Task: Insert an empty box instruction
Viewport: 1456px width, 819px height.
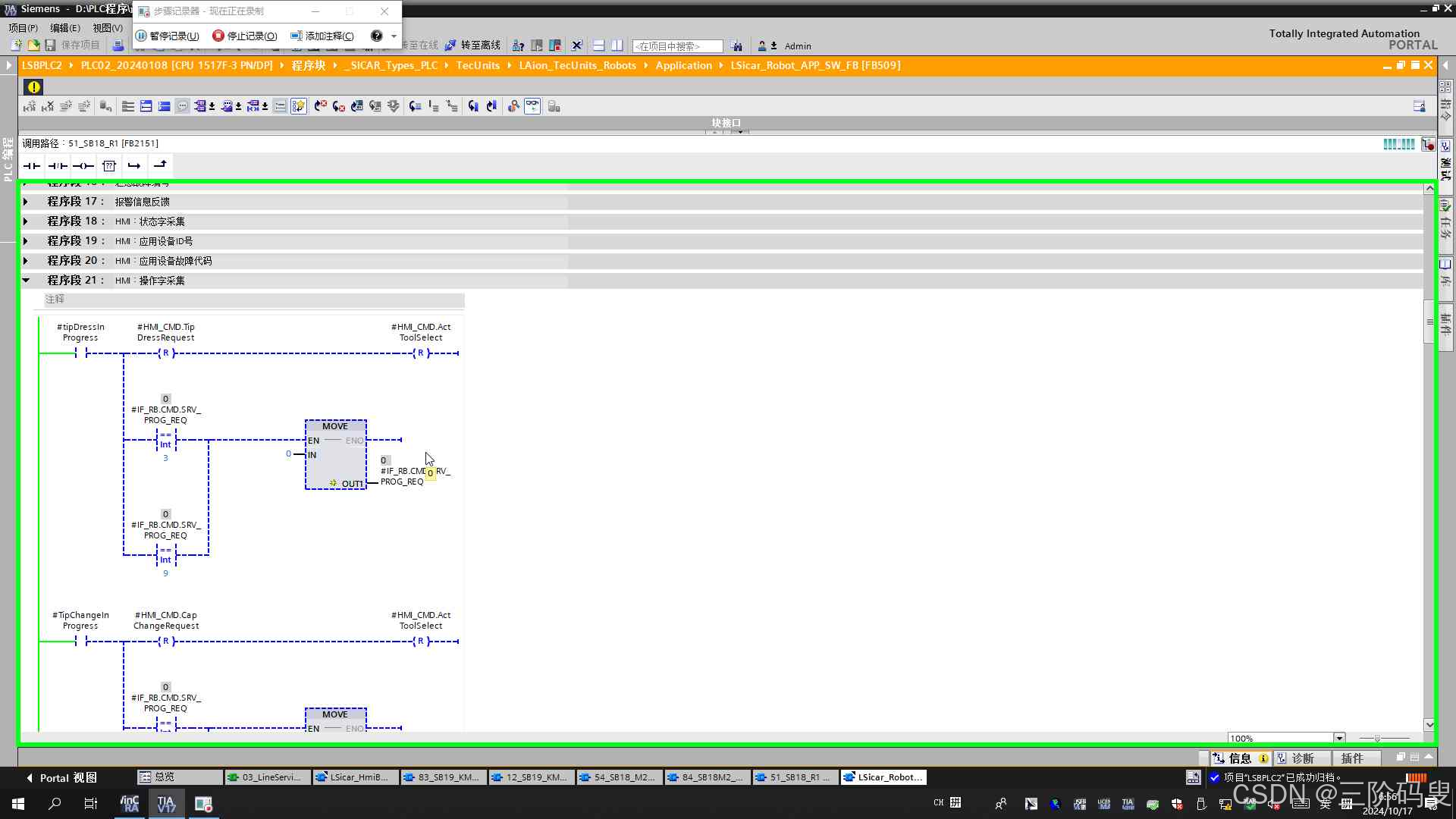Action: point(109,165)
